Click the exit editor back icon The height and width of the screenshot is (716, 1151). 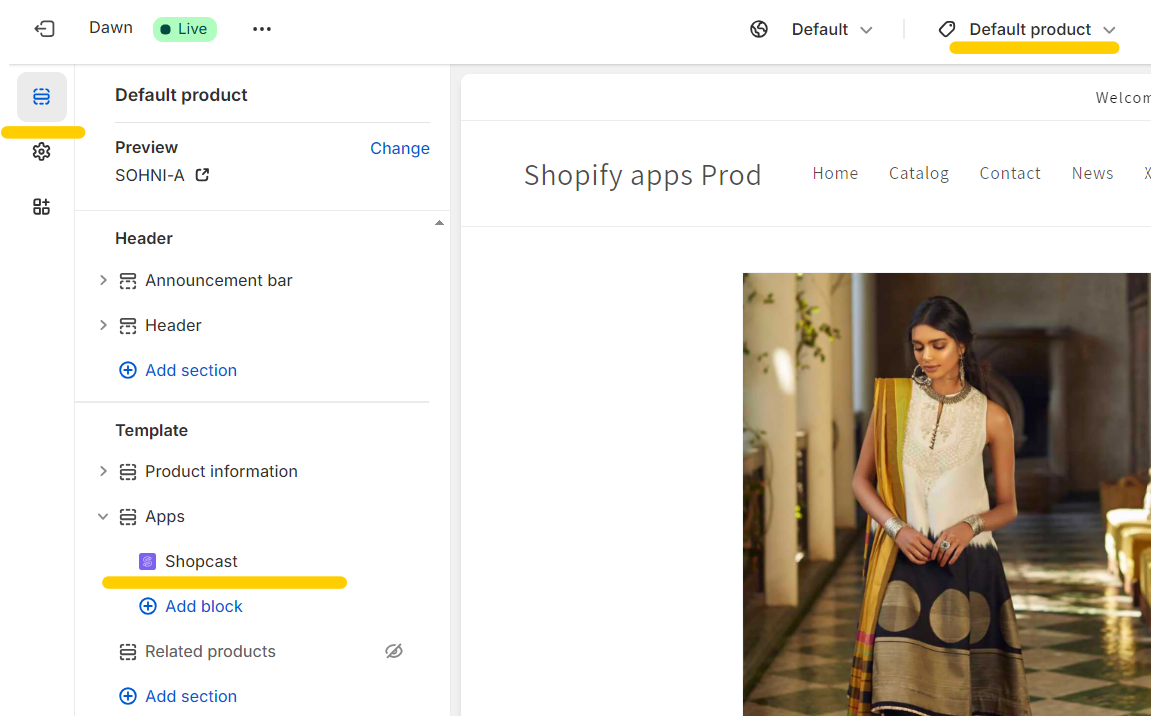point(44,29)
